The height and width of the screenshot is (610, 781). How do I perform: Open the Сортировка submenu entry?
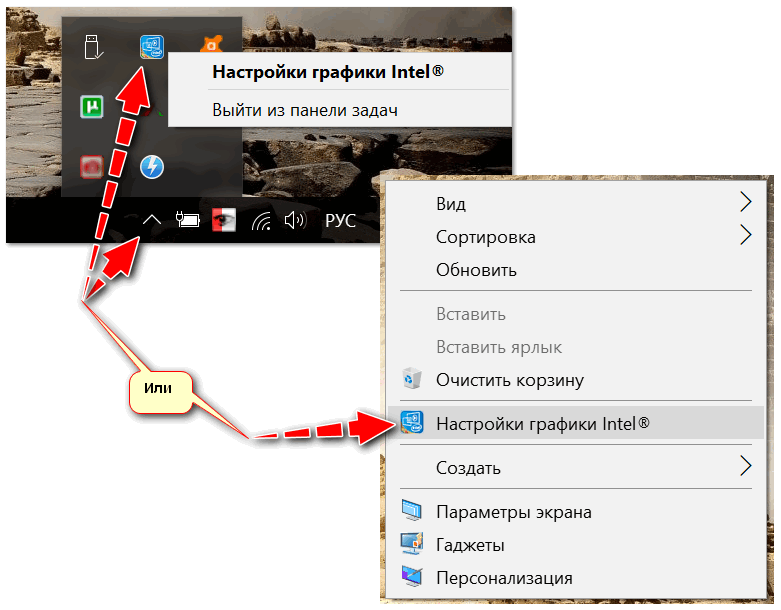[x=576, y=237]
